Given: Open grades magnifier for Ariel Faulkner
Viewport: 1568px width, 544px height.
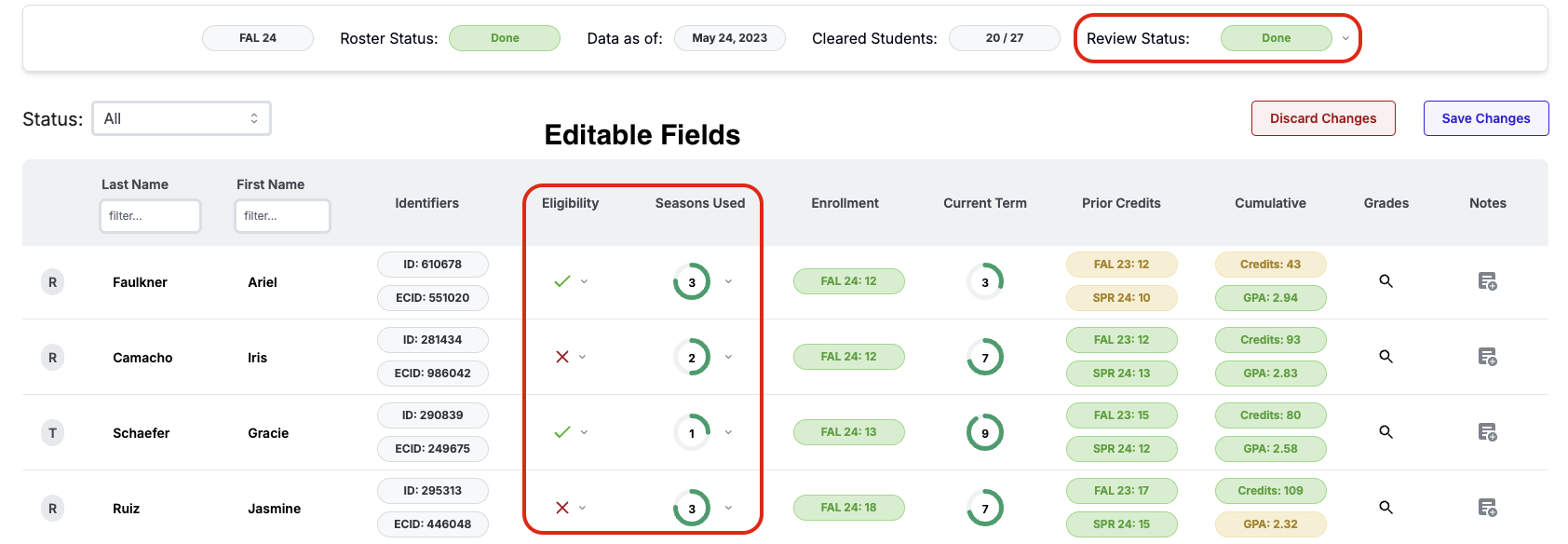Looking at the screenshot, I should point(1386,281).
